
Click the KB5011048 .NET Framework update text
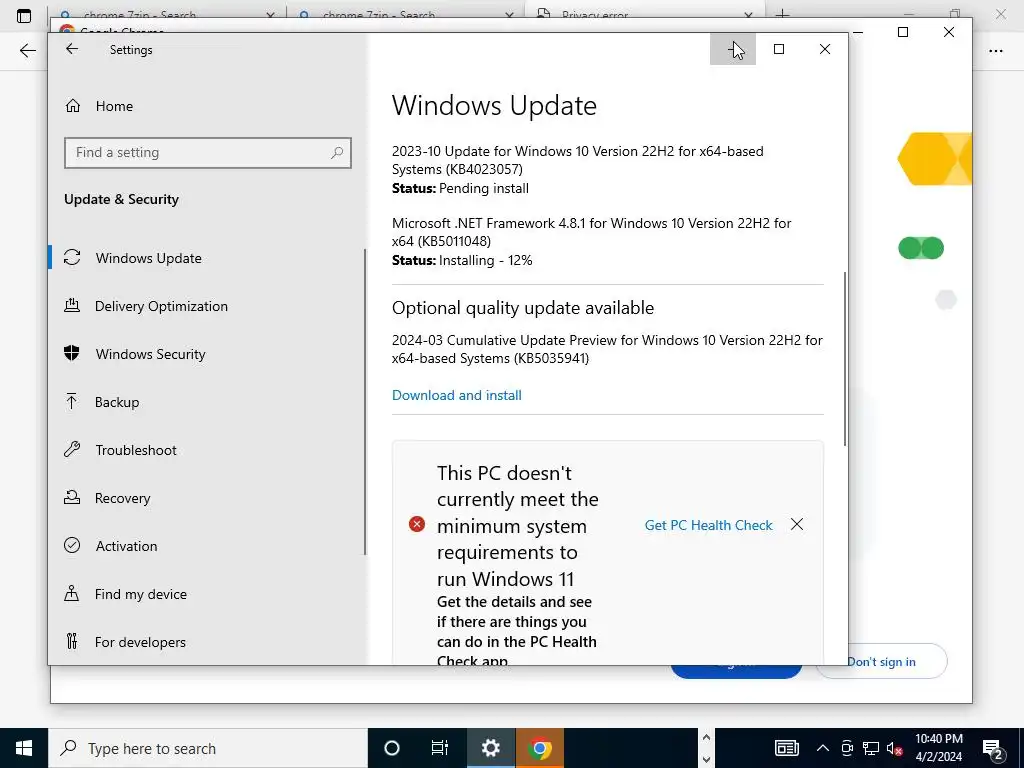(591, 232)
